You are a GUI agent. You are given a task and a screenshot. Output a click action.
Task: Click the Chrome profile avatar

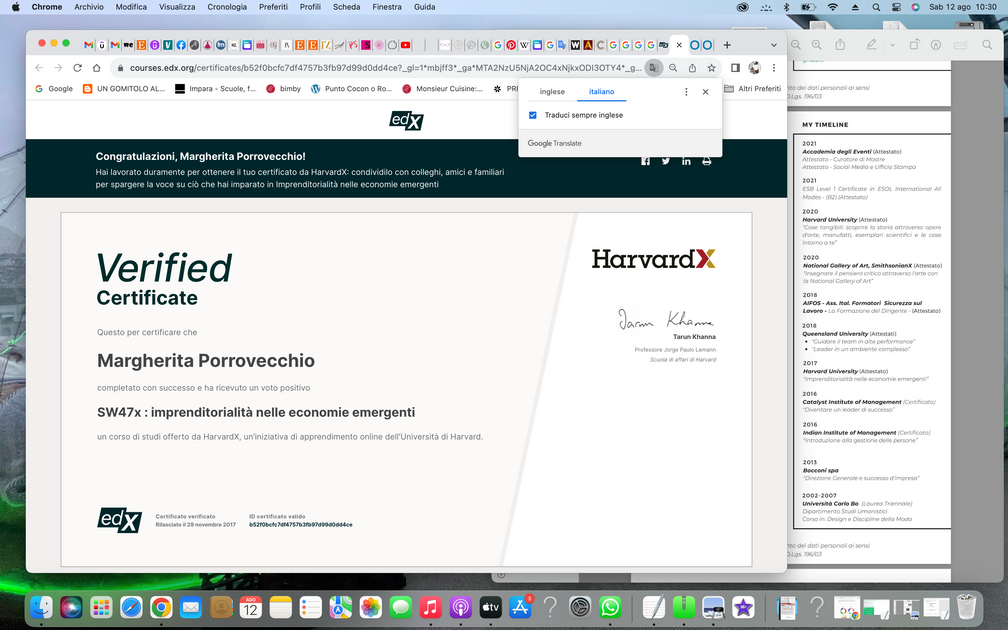point(755,68)
